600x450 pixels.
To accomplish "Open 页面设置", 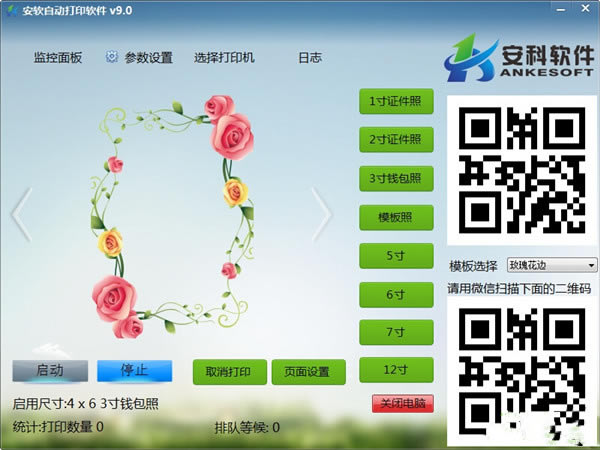I will tap(308, 372).
